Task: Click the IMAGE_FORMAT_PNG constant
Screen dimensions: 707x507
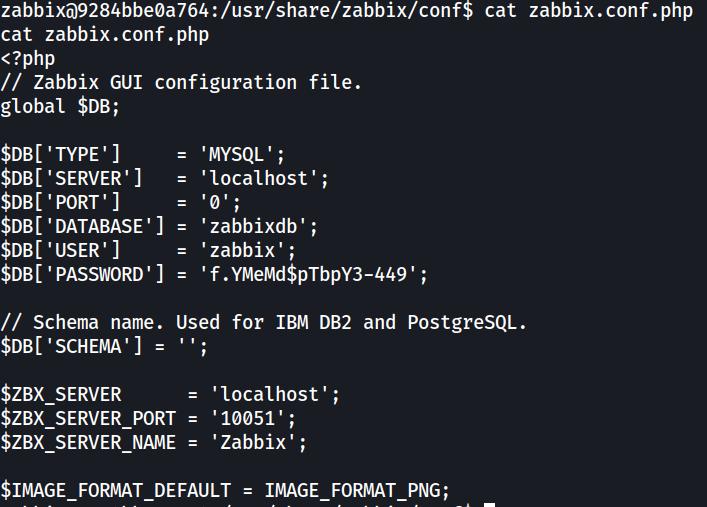Action: [352, 490]
